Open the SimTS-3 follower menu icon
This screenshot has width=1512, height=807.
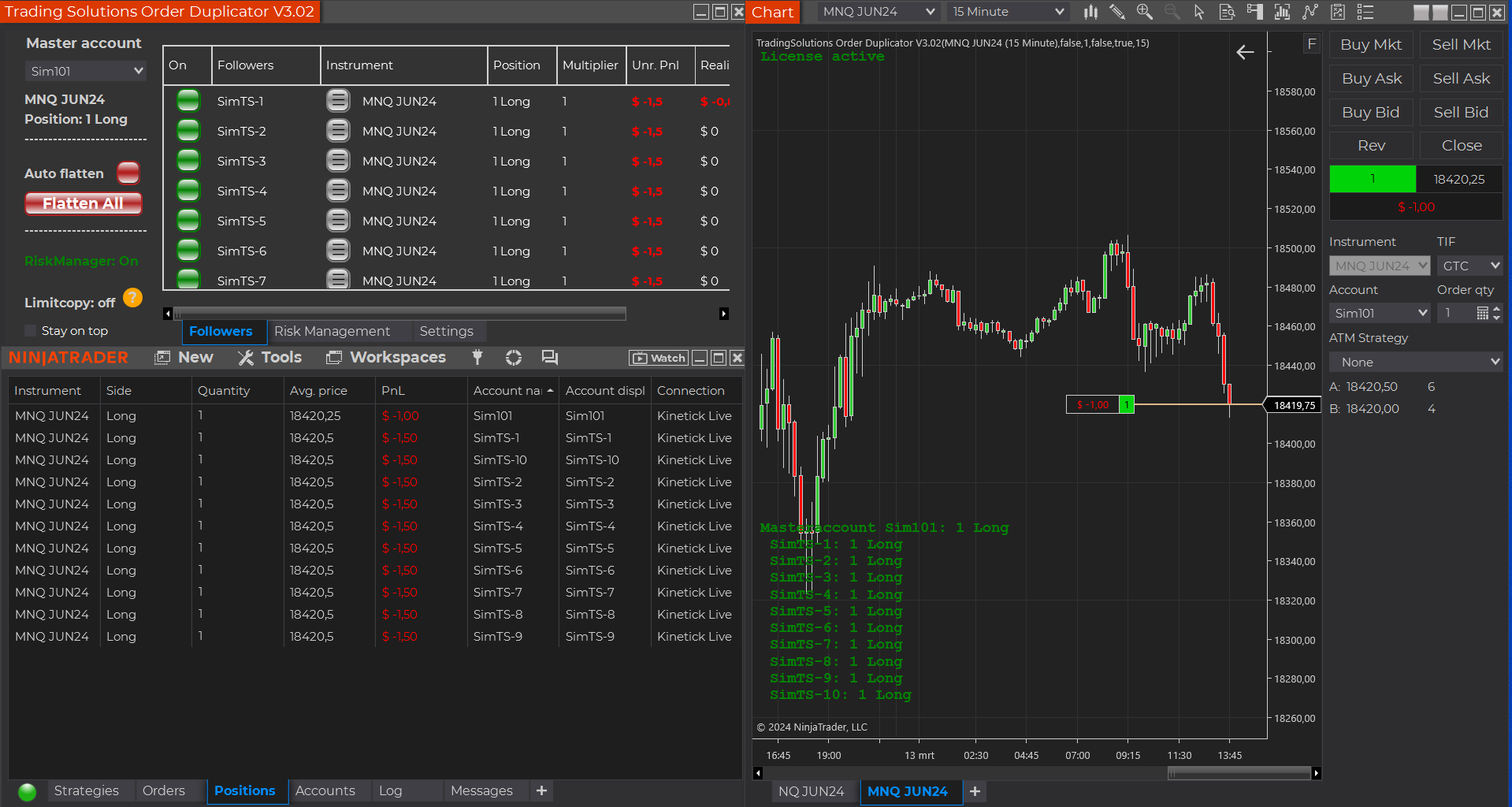[x=338, y=161]
